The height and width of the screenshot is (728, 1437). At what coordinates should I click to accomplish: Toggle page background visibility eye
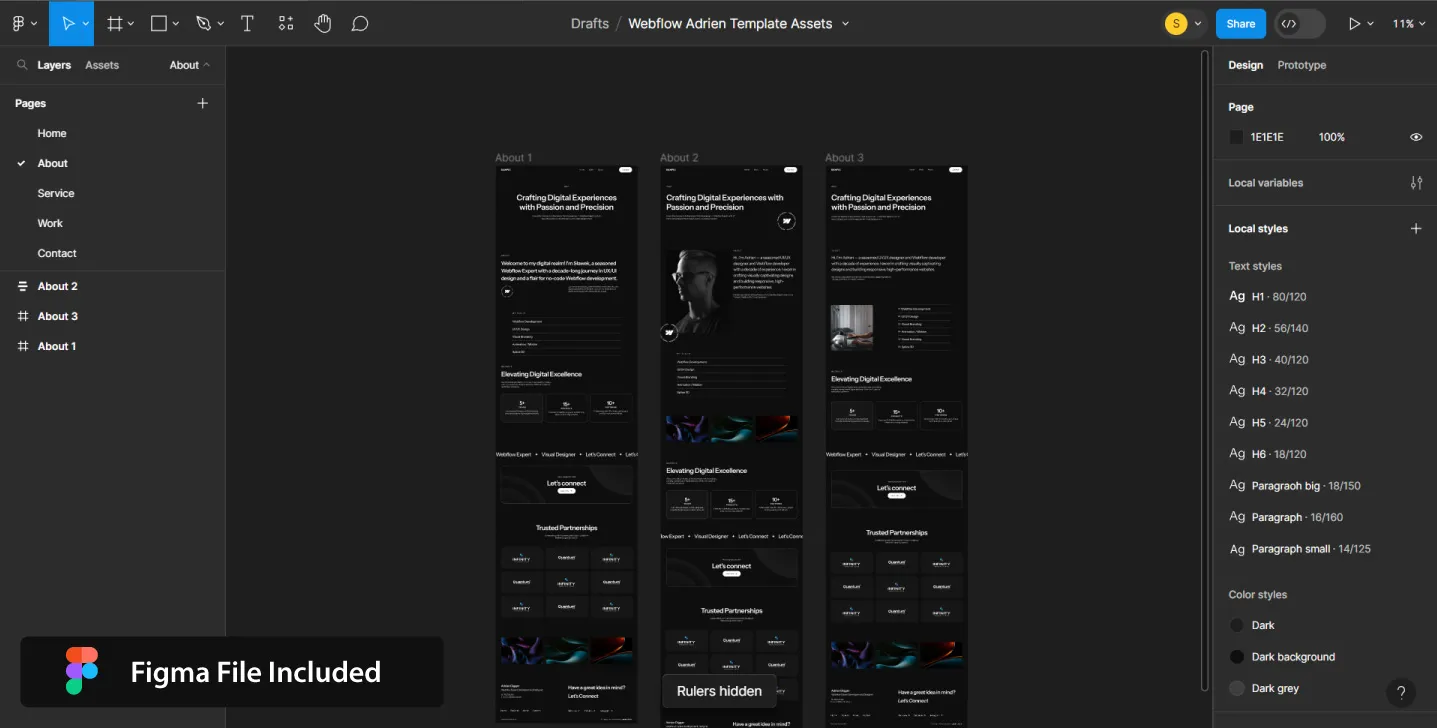[x=1416, y=137]
